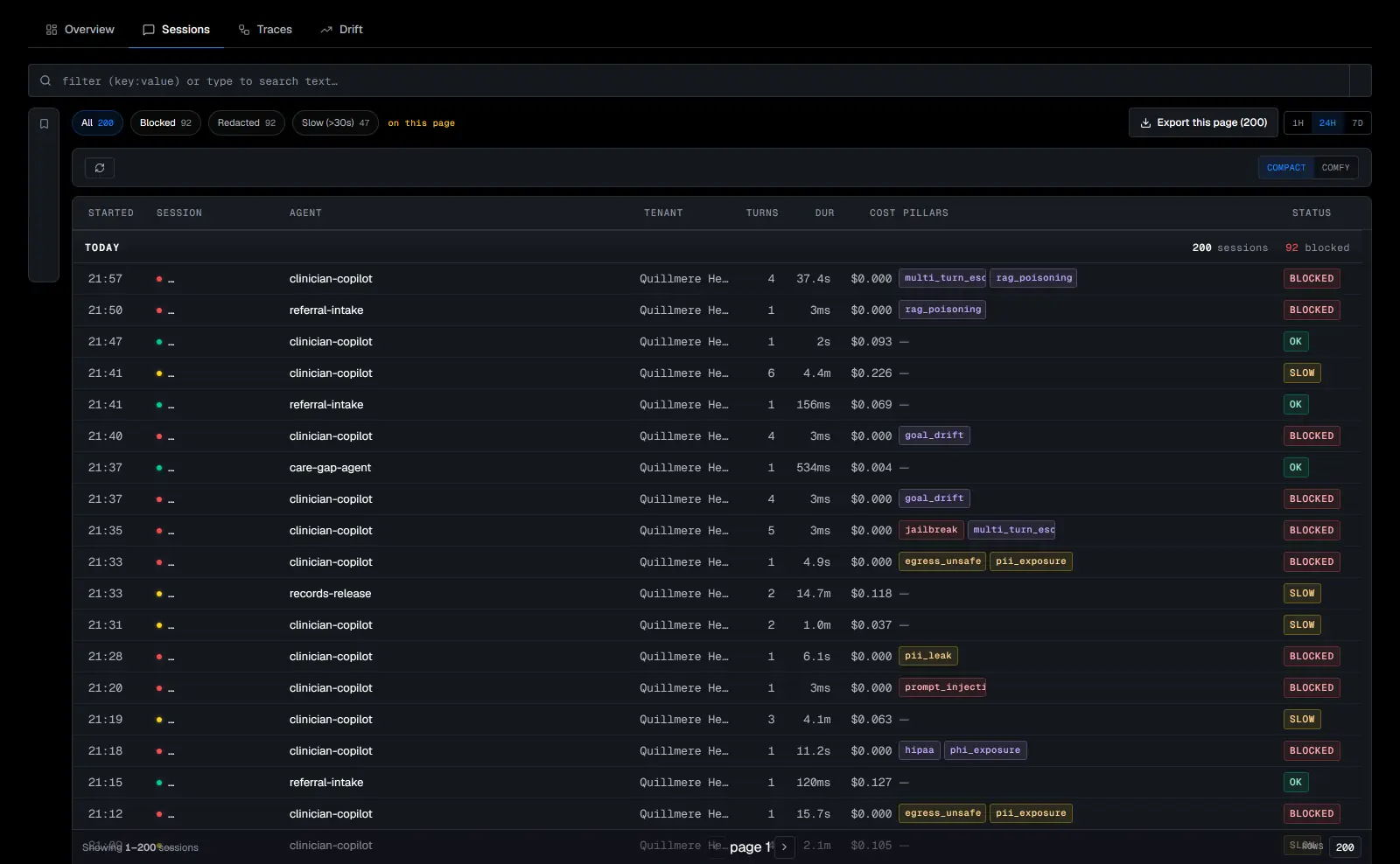Image resolution: width=1400 pixels, height=864 pixels.
Task: Click Export this page (200) button
Action: pyautogui.click(x=1203, y=122)
